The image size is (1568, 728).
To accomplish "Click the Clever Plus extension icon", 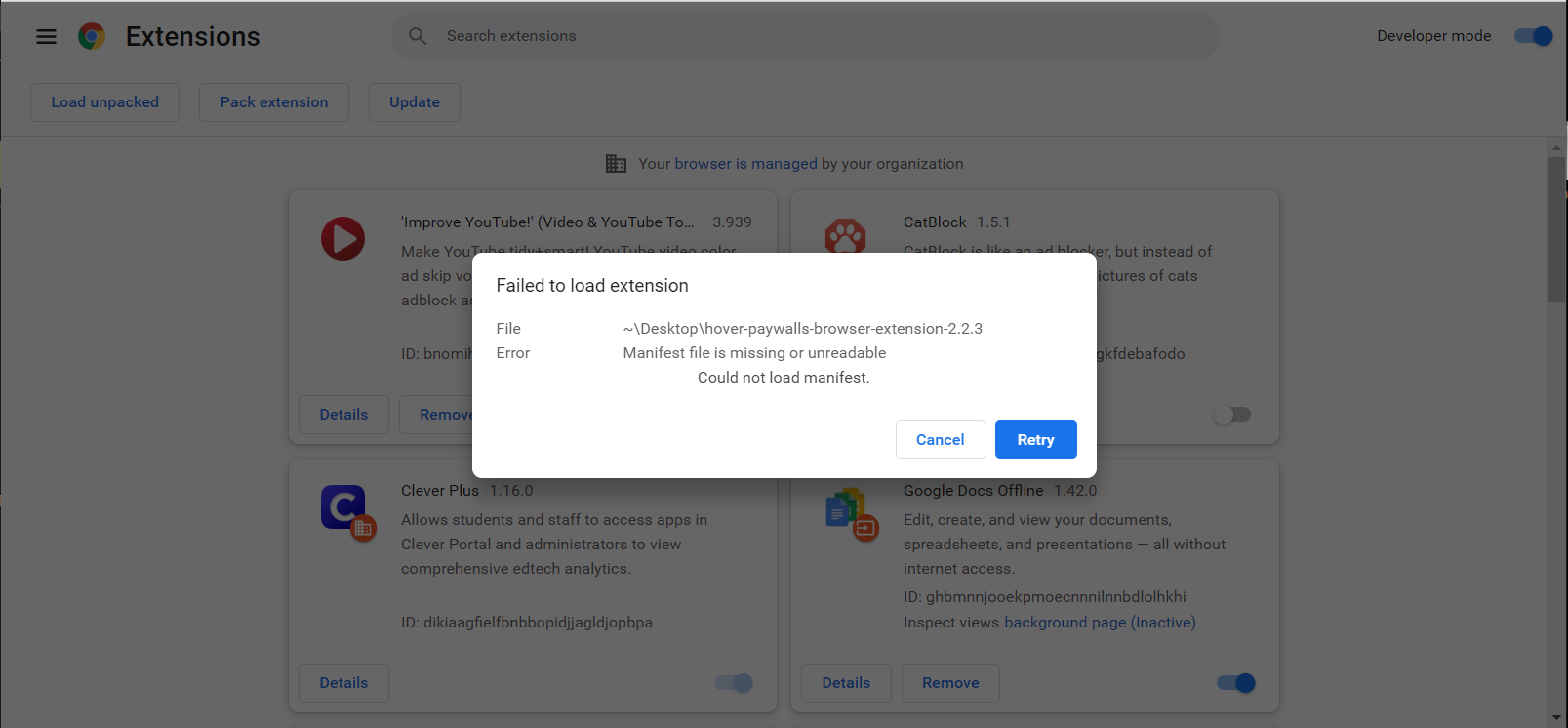I will pyautogui.click(x=348, y=512).
